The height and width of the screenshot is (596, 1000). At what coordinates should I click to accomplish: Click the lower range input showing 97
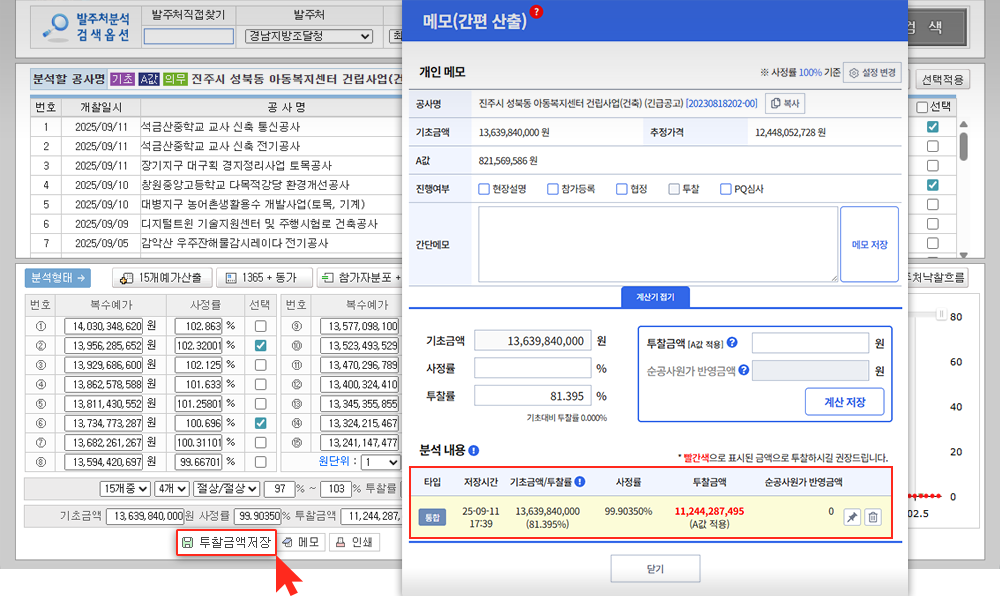(279, 489)
